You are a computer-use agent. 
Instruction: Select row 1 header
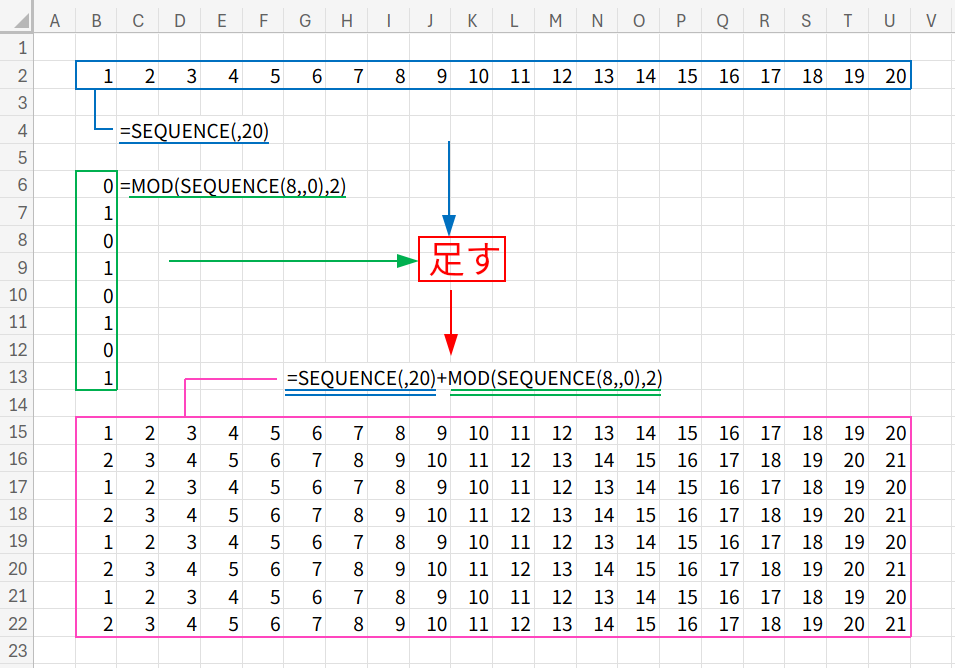(17, 48)
